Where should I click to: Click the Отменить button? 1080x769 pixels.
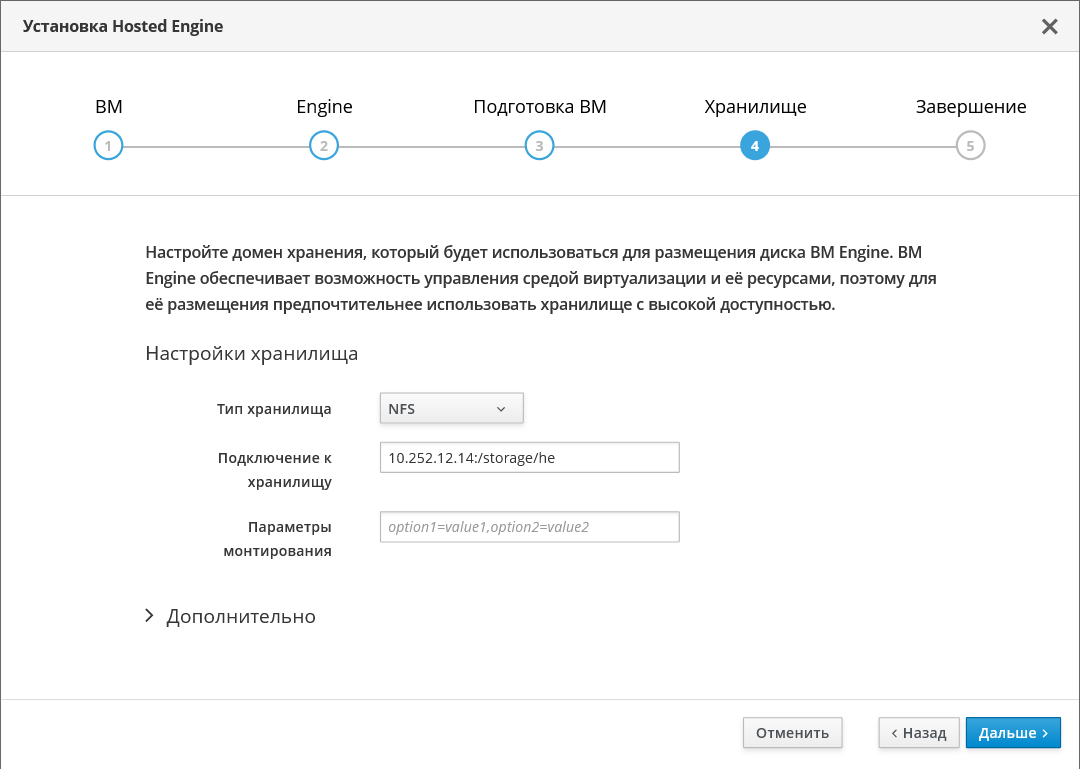pyautogui.click(x=792, y=732)
